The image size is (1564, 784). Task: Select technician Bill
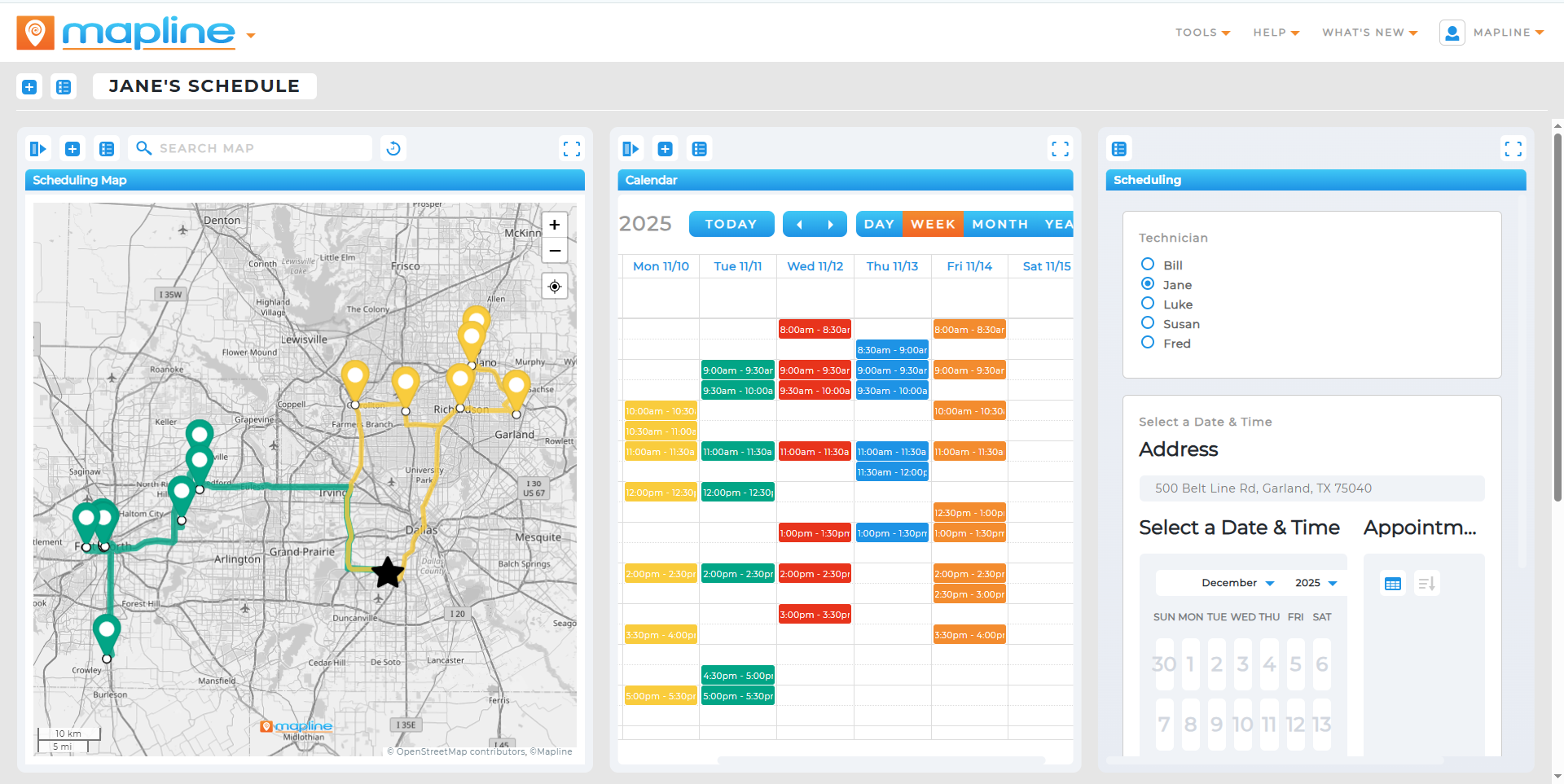pyautogui.click(x=1147, y=264)
